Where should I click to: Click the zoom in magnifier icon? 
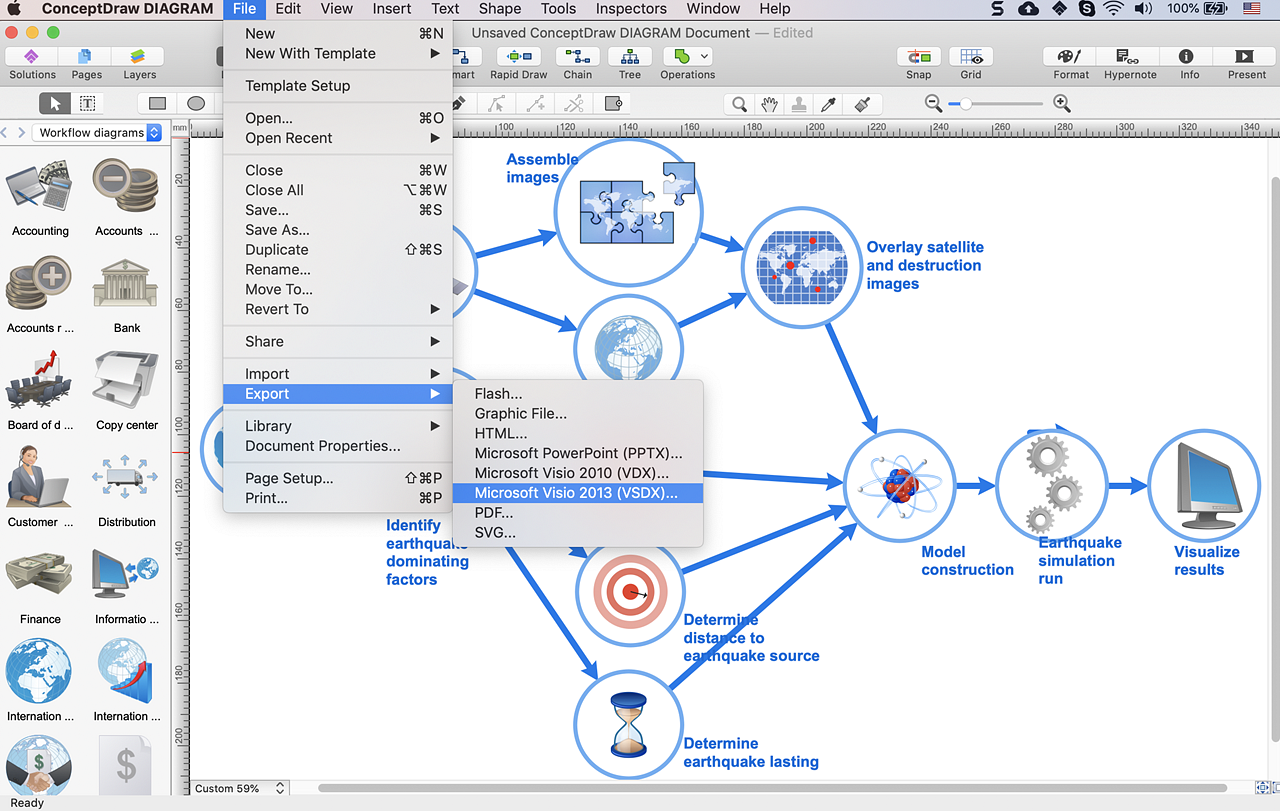coord(1062,103)
